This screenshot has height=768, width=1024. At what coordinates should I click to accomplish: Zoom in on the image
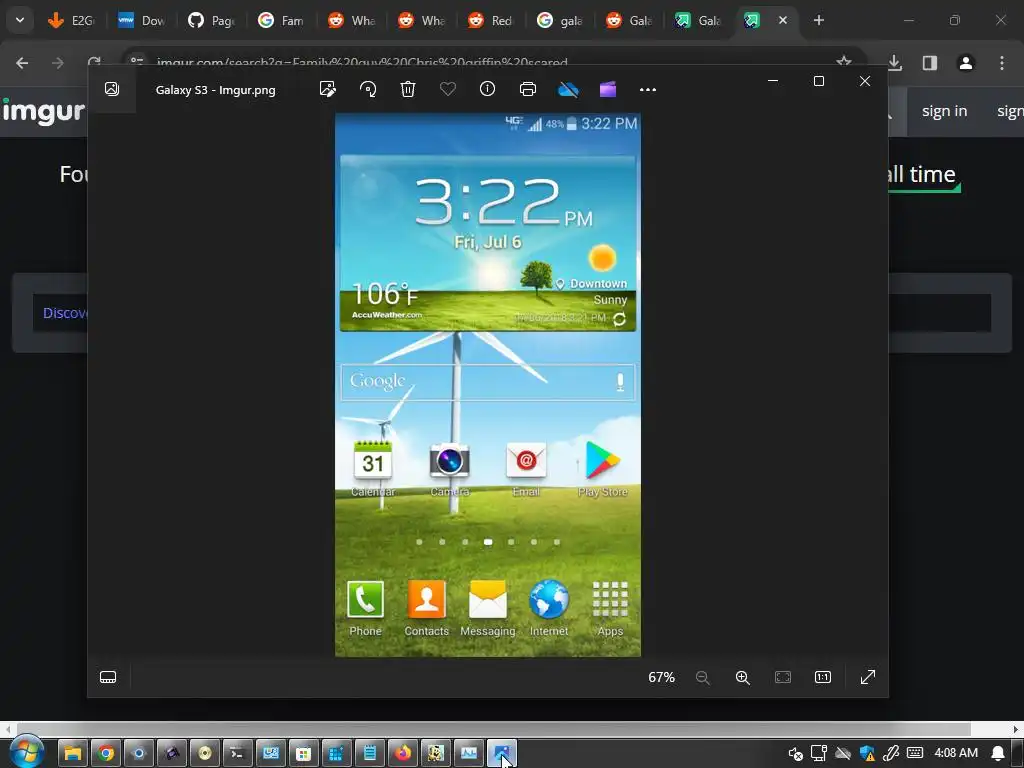(x=743, y=677)
